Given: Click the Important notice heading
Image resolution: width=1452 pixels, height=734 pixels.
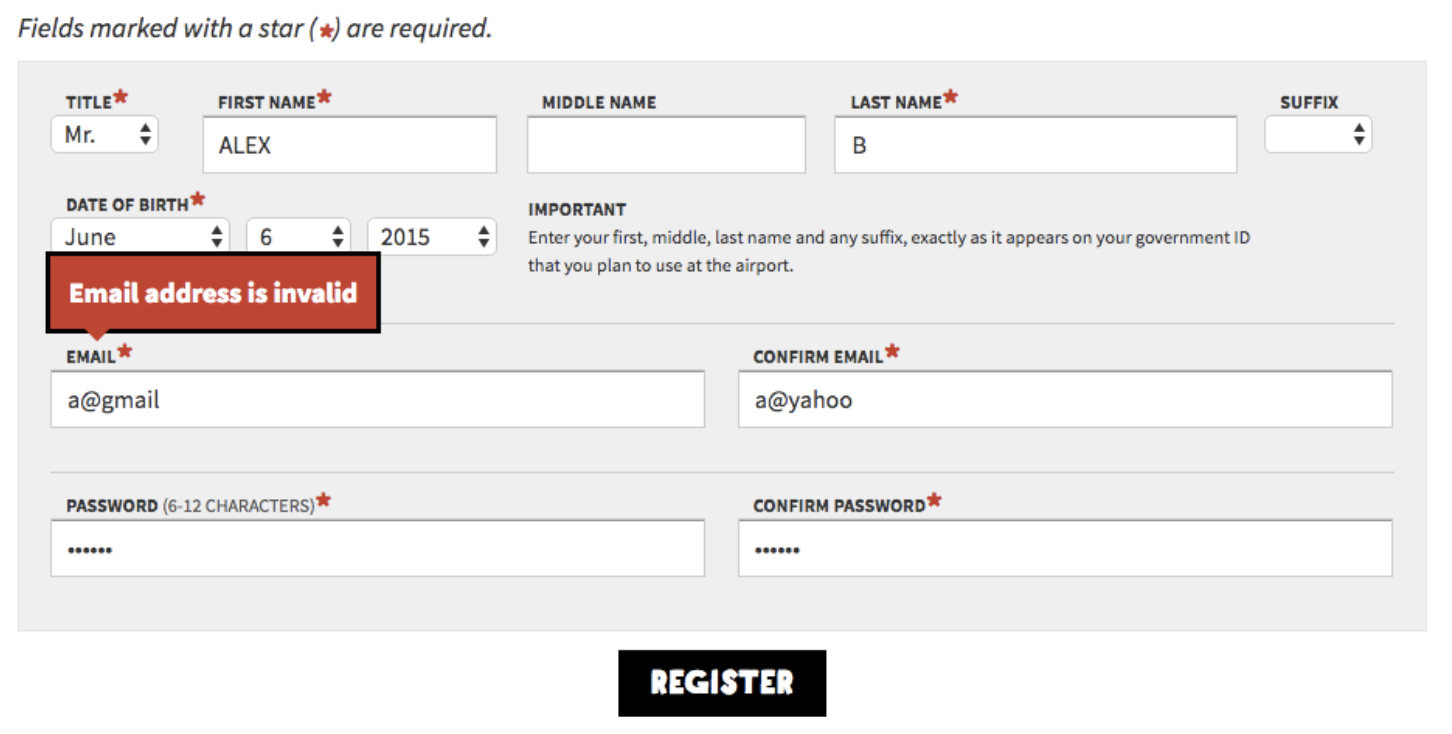Looking at the screenshot, I should [x=577, y=210].
